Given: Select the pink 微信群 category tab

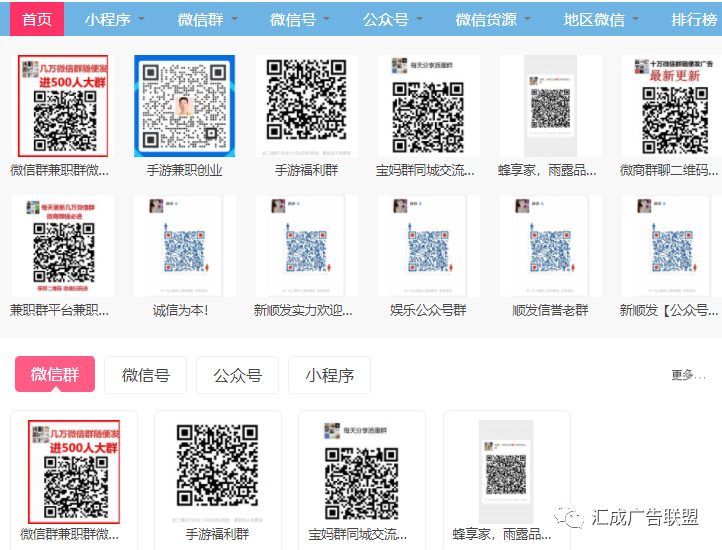Looking at the screenshot, I should pyautogui.click(x=55, y=374).
